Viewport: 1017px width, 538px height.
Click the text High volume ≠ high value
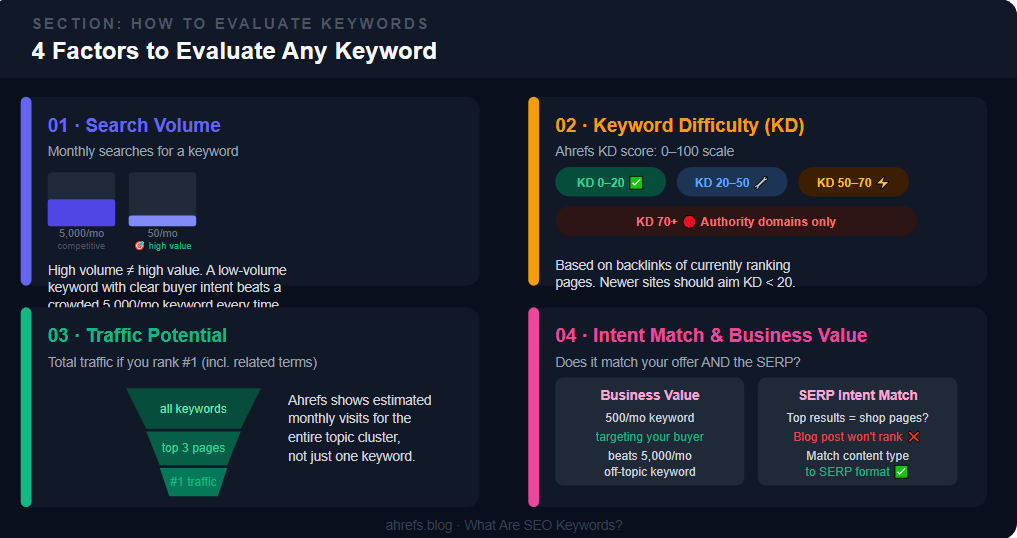[x=124, y=270]
